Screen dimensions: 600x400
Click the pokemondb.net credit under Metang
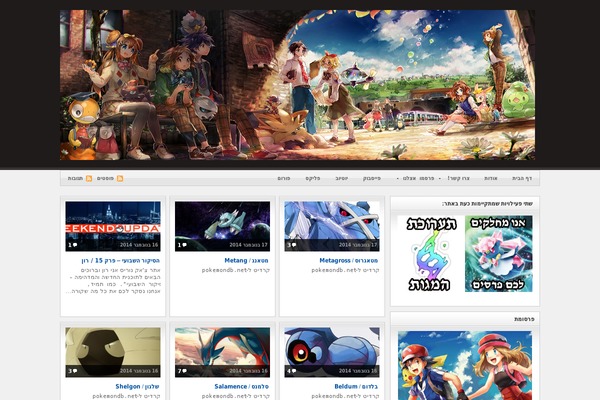[x=236, y=270]
